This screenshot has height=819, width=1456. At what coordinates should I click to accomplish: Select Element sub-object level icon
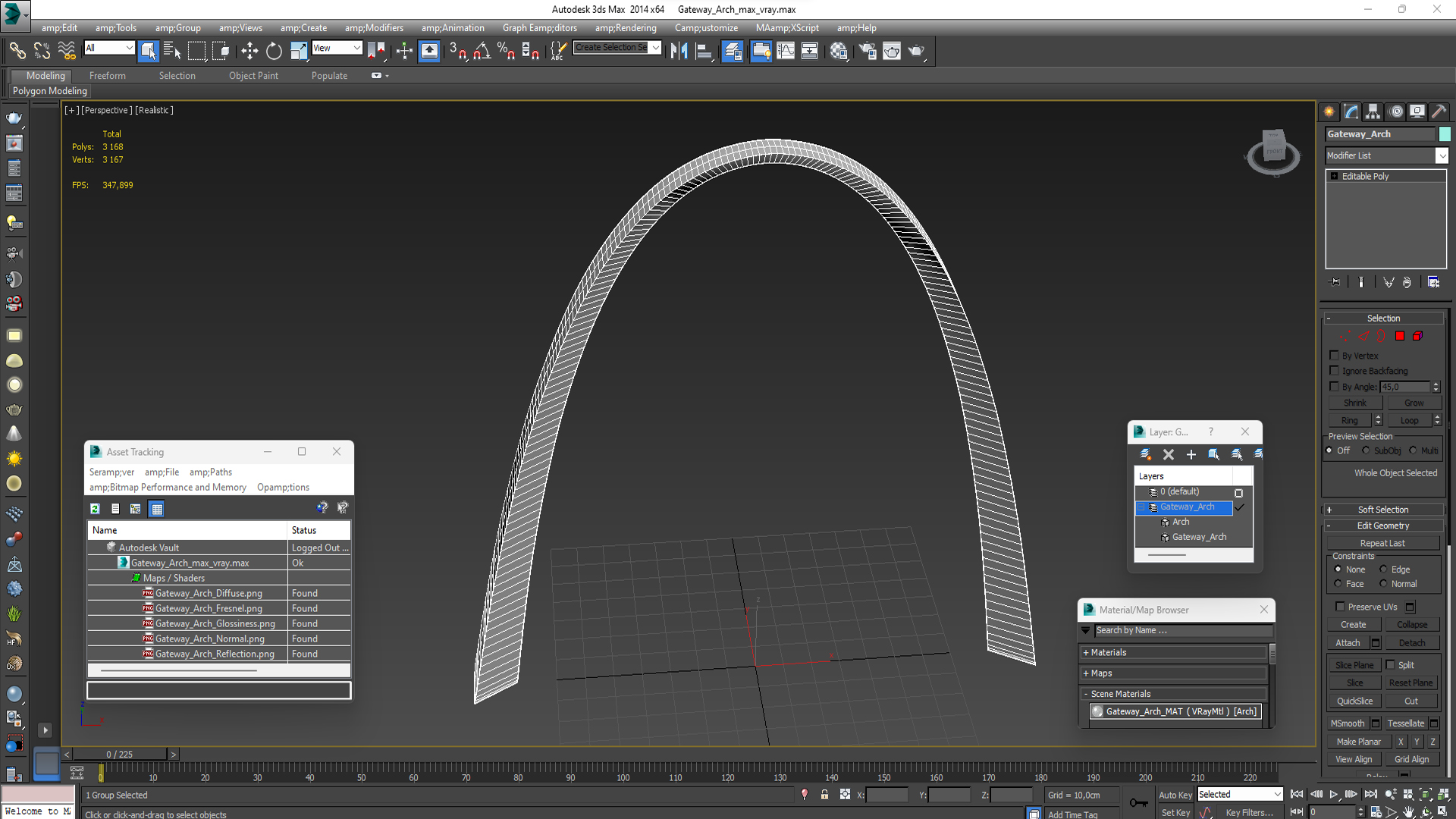click(x=1417, y=336)
